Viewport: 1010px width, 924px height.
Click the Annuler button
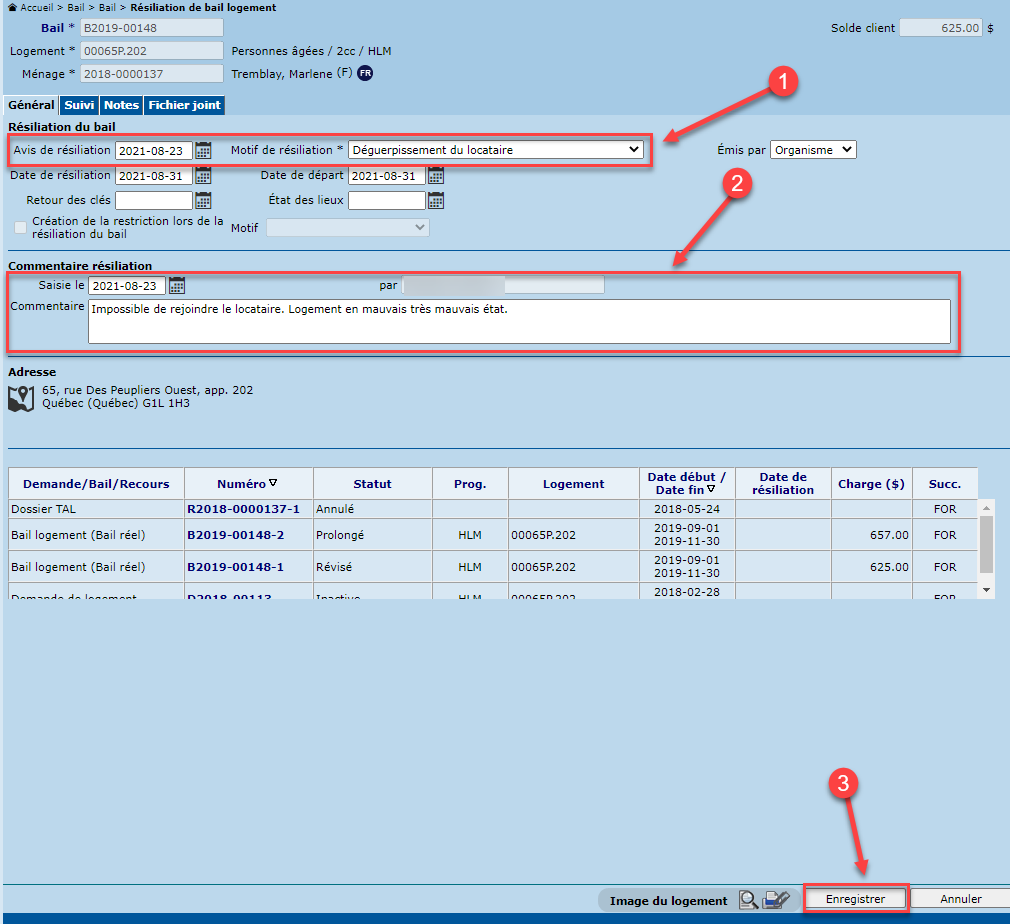[x=960, y=899]
